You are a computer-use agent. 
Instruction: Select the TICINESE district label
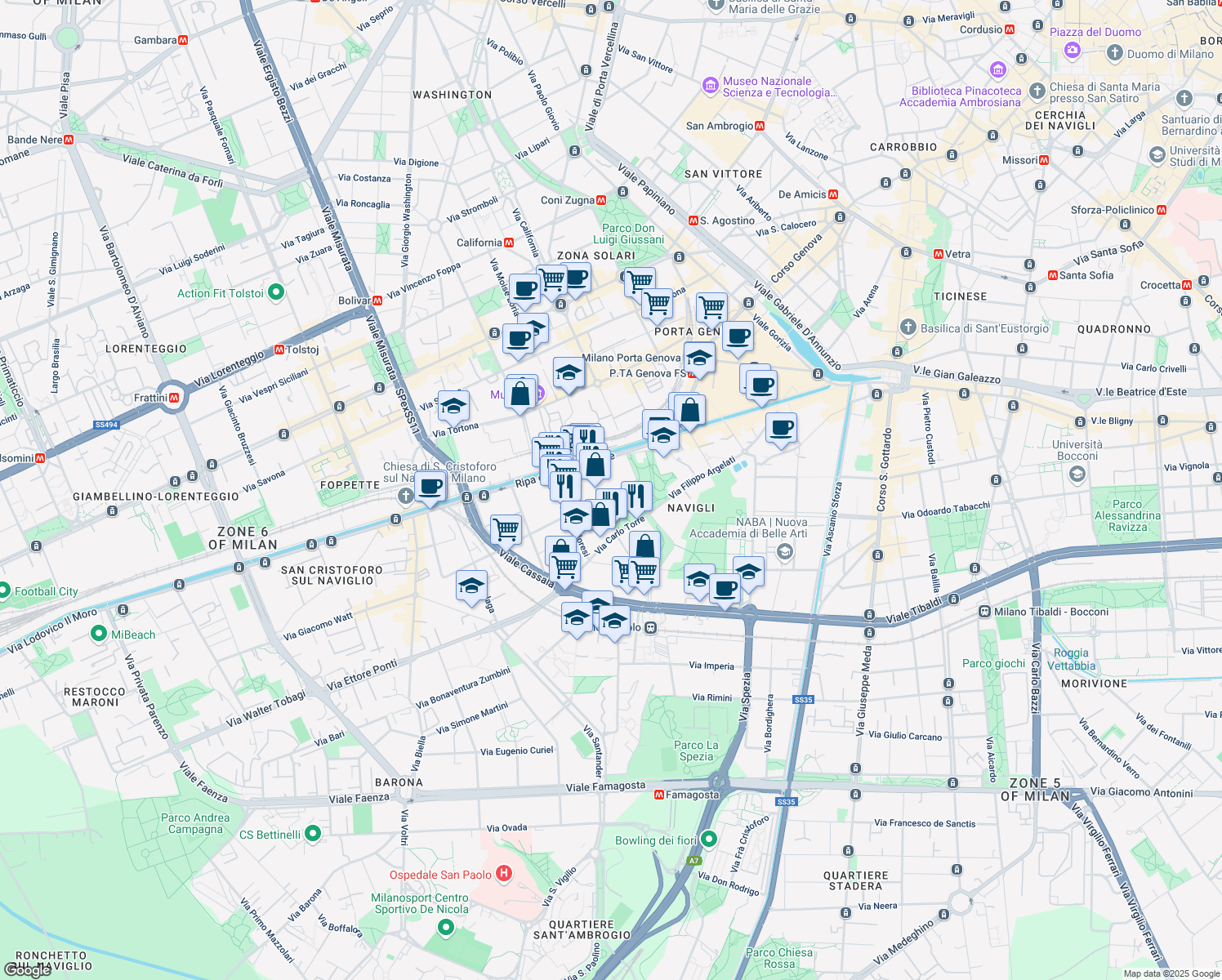(961, 296)
